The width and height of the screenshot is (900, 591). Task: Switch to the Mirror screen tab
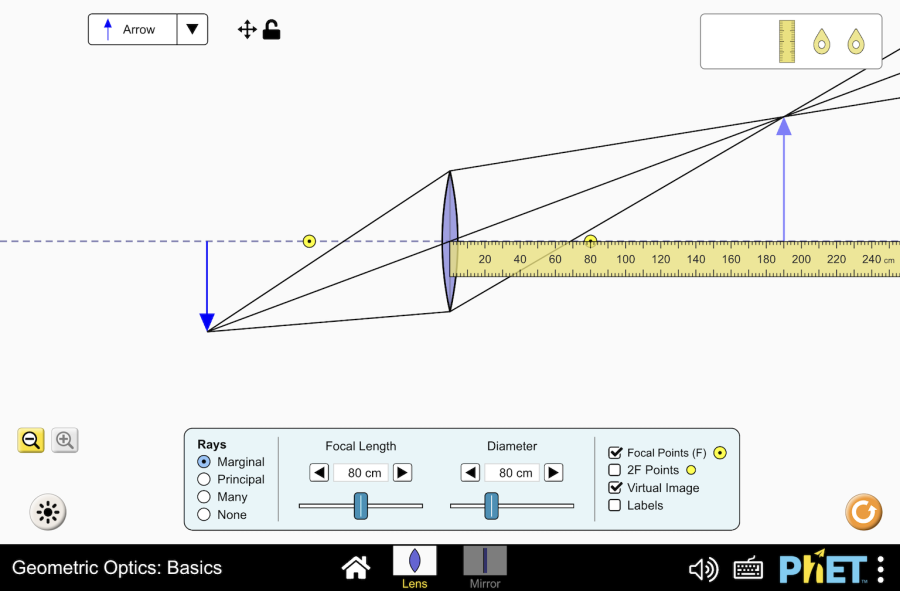pos(485,566)
